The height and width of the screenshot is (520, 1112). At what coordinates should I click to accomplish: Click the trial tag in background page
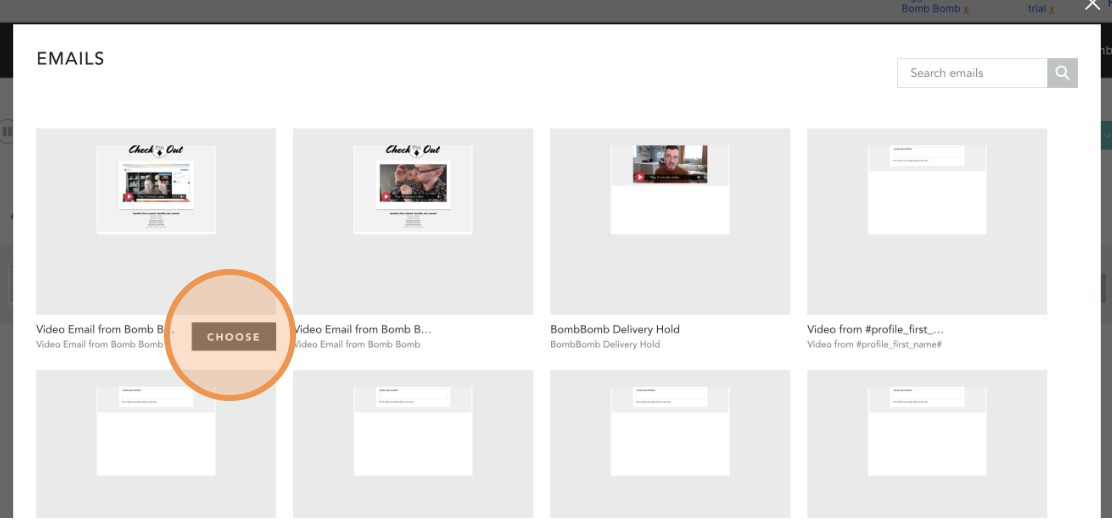click(1037, 9)
